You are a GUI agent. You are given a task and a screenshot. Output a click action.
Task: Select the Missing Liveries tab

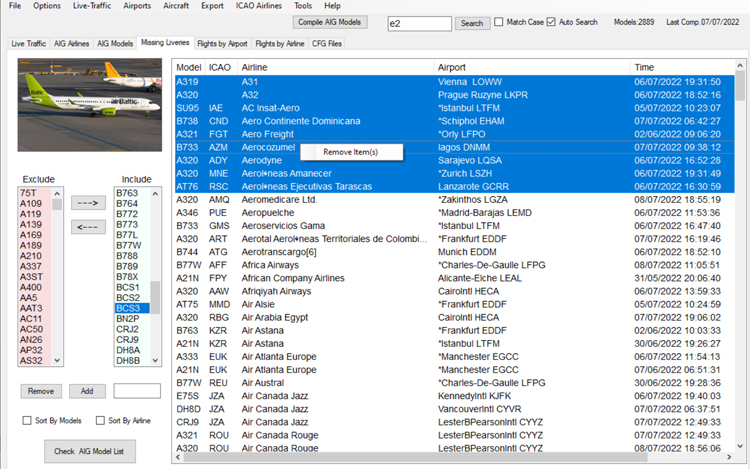pos(165,43)
